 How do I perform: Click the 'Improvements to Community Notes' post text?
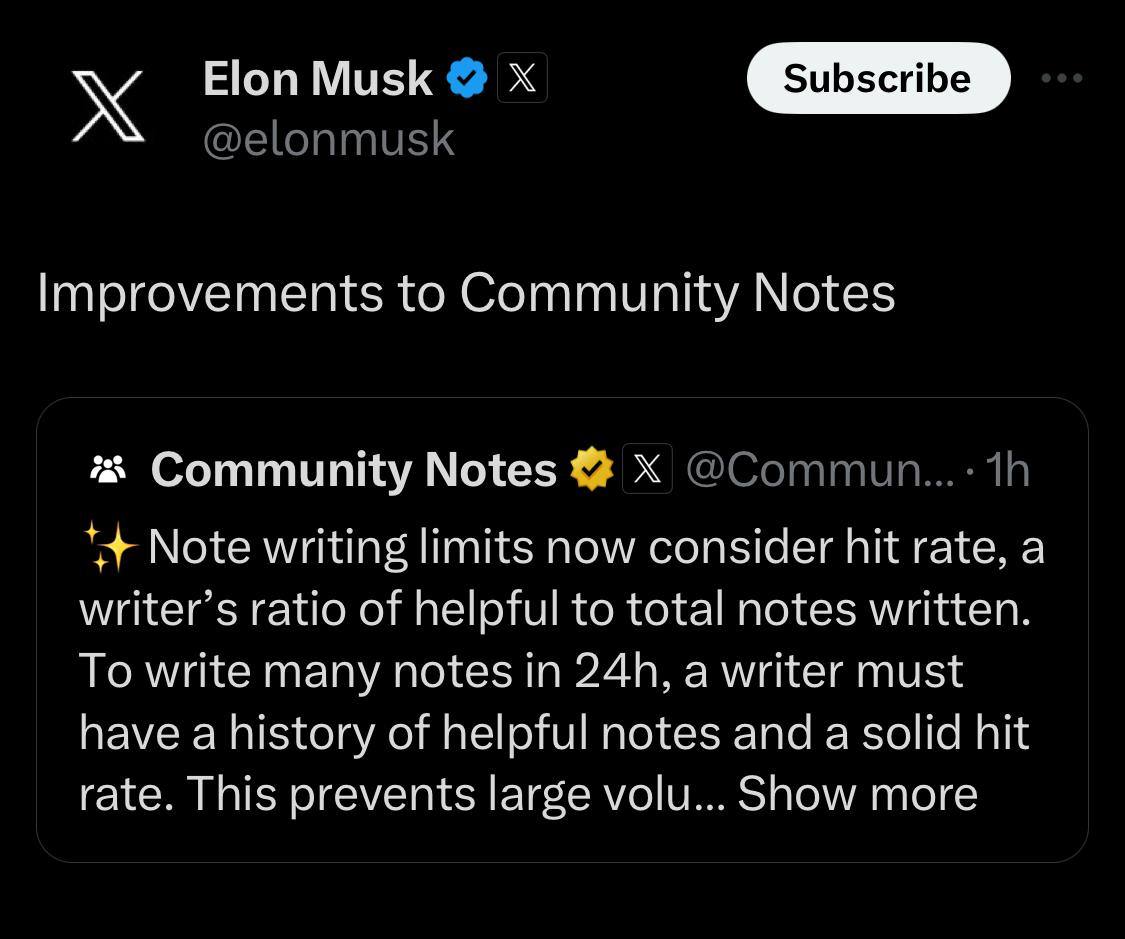[x=466, y=293]
